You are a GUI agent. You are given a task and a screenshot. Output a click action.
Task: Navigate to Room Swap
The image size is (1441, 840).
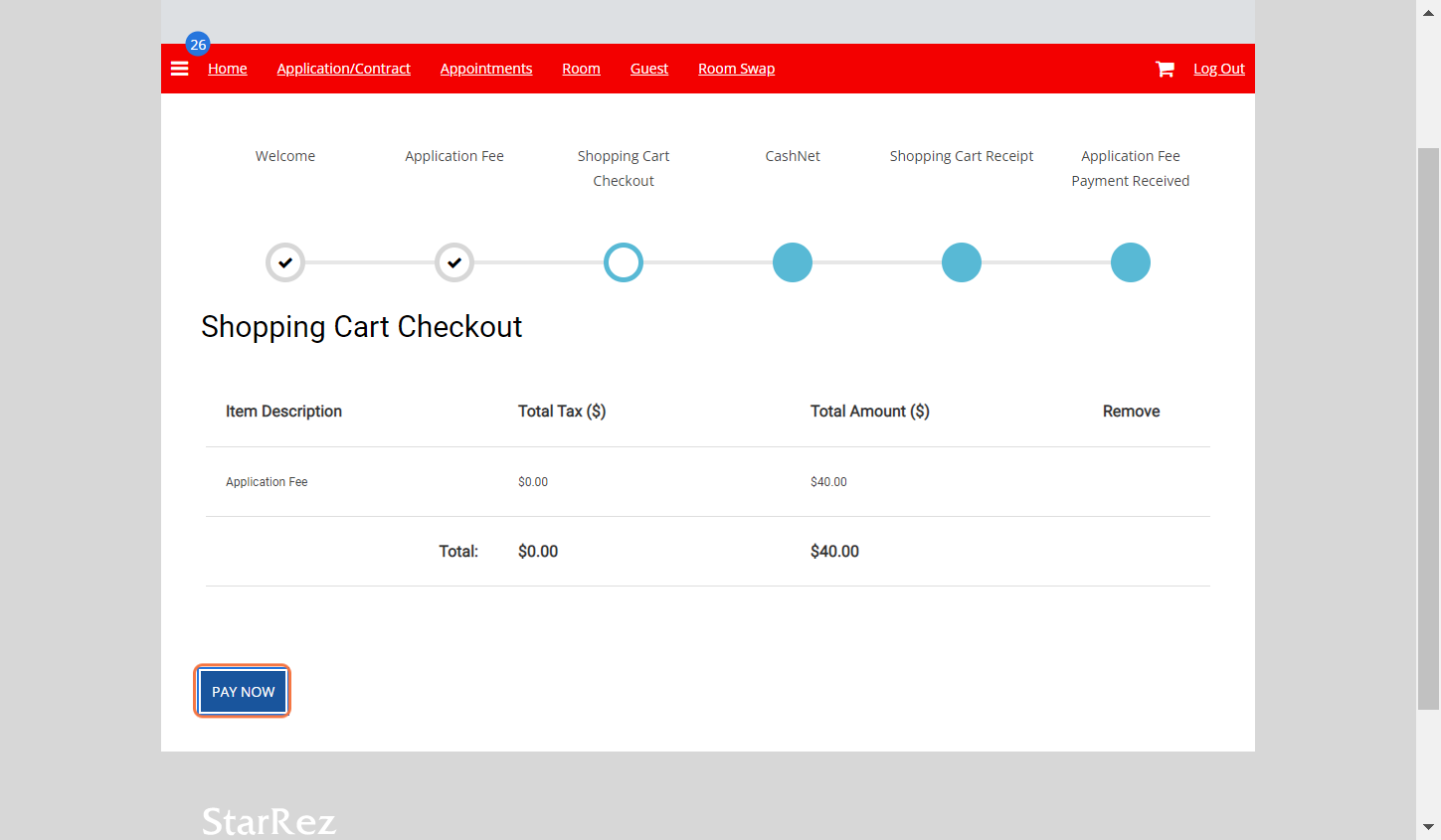(736, 69)
